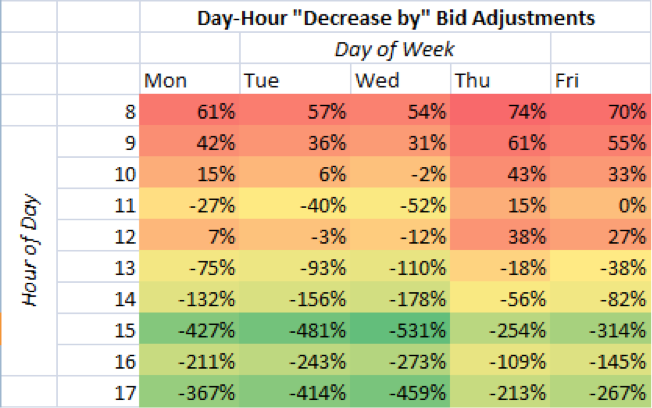This screenshot has height=408, width=652.
Task: Click the -427% cell under Mon
Action: [x=189, y=331]
